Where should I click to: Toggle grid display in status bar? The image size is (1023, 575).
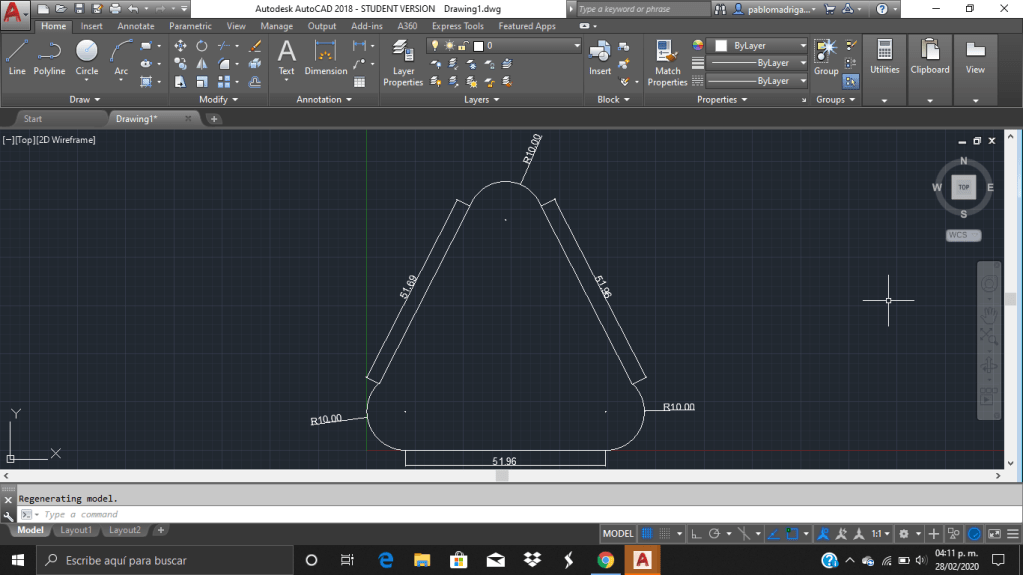tap(648, 534)
